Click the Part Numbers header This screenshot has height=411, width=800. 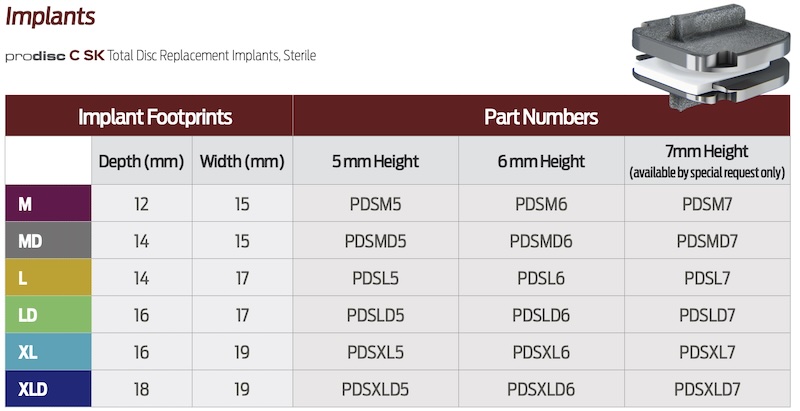pyautogui.click(x=541, y=116)
